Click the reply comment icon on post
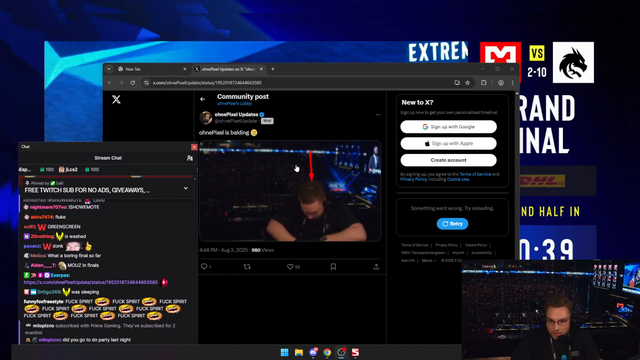Viewport: 640px width, 360px height. pyautogui.click(x=204, y=267)
